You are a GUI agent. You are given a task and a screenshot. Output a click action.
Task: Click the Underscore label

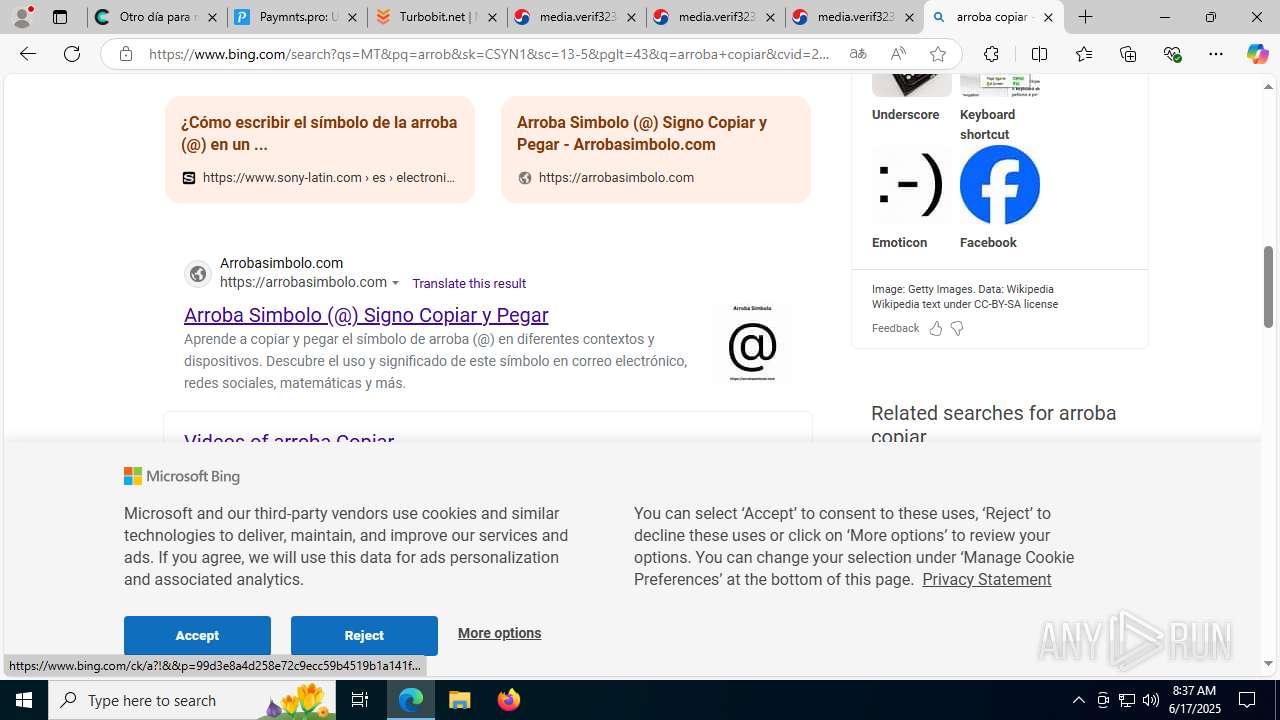(905, 115)
